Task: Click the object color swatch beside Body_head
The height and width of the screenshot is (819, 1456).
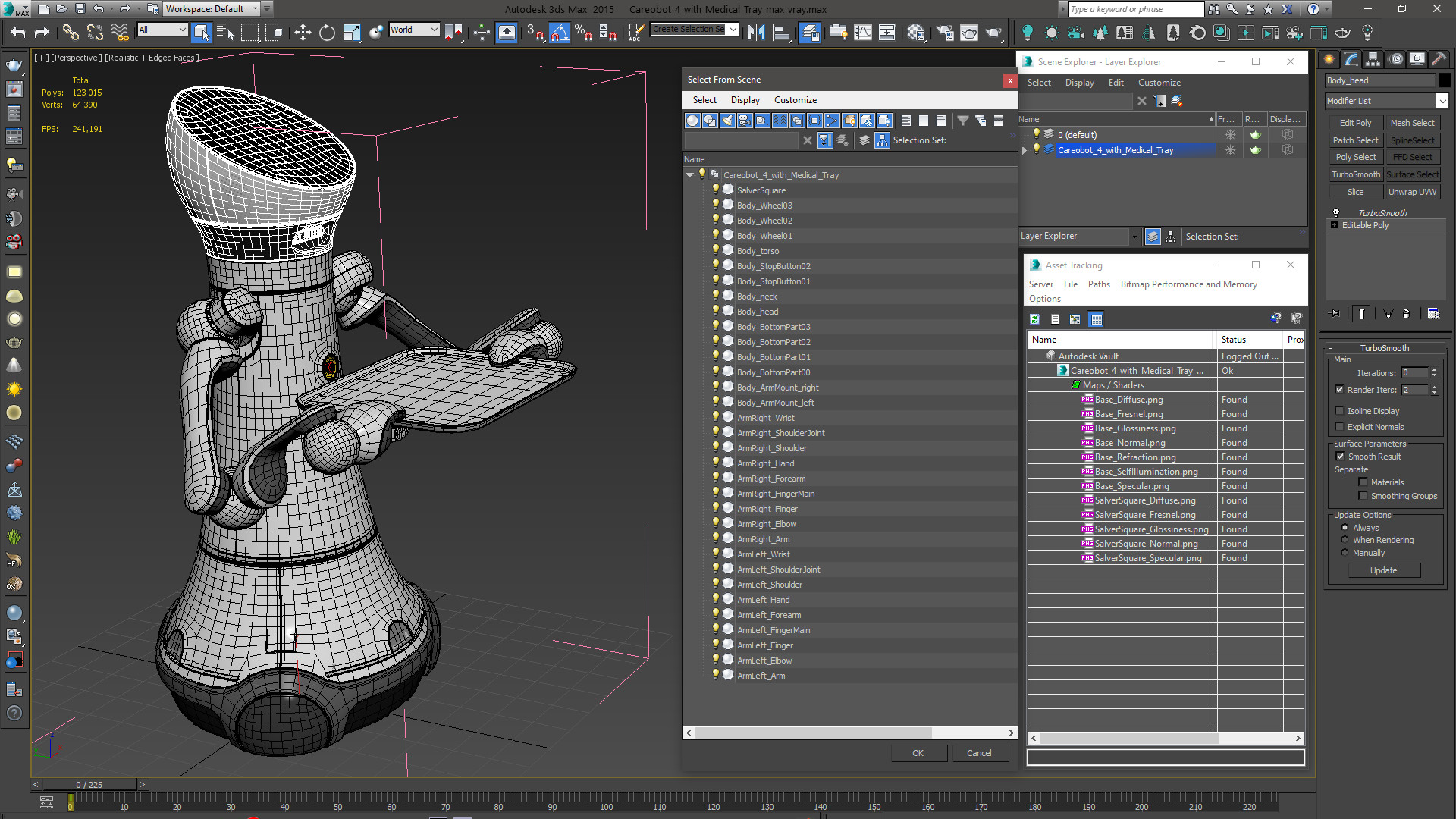Action: click(1444, 80)
